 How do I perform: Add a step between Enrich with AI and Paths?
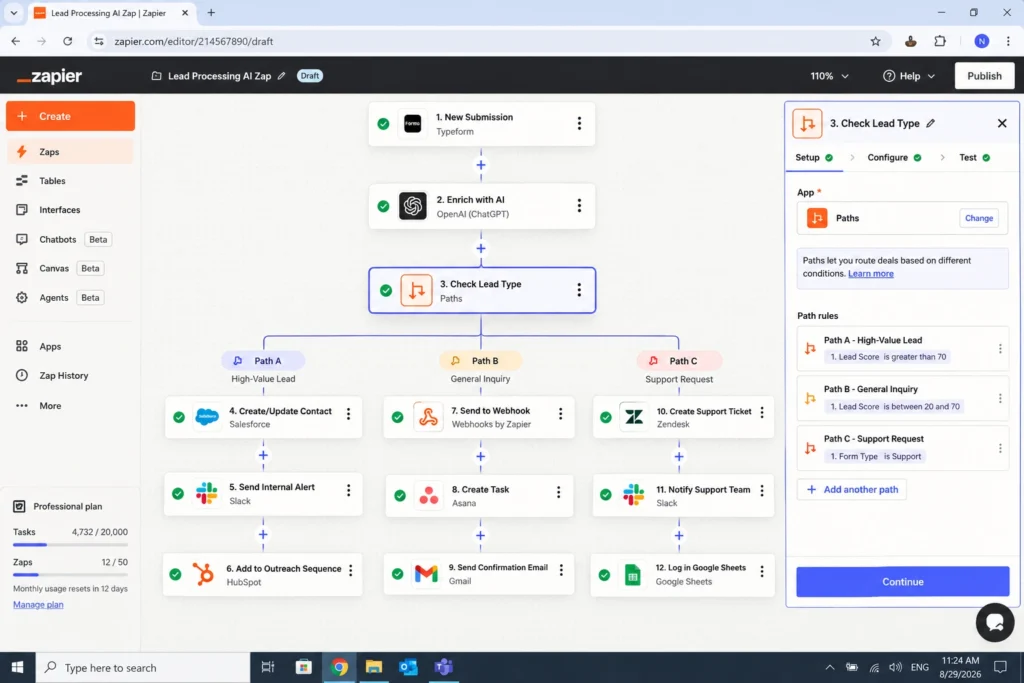(x=481, y=248)
